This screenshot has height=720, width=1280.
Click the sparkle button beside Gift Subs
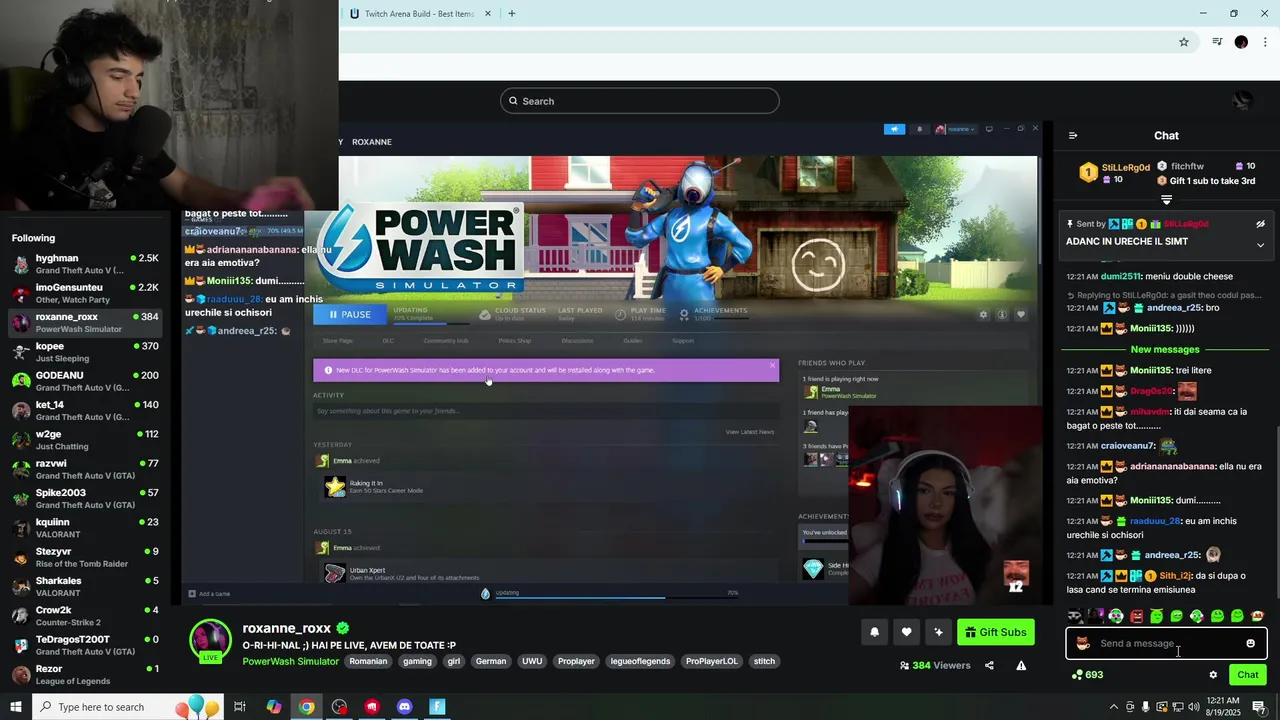tap(938, 632)
